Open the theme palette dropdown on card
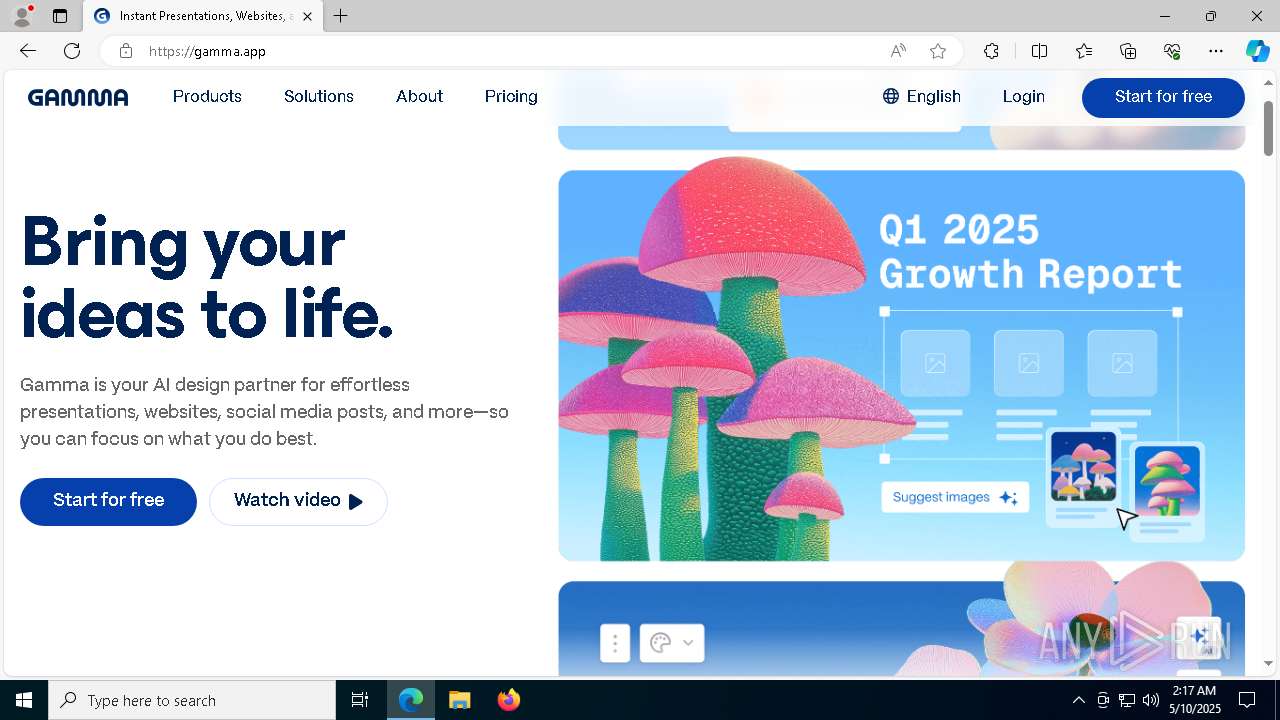This screenshot has width=1280, height=720. coord(671,643)
